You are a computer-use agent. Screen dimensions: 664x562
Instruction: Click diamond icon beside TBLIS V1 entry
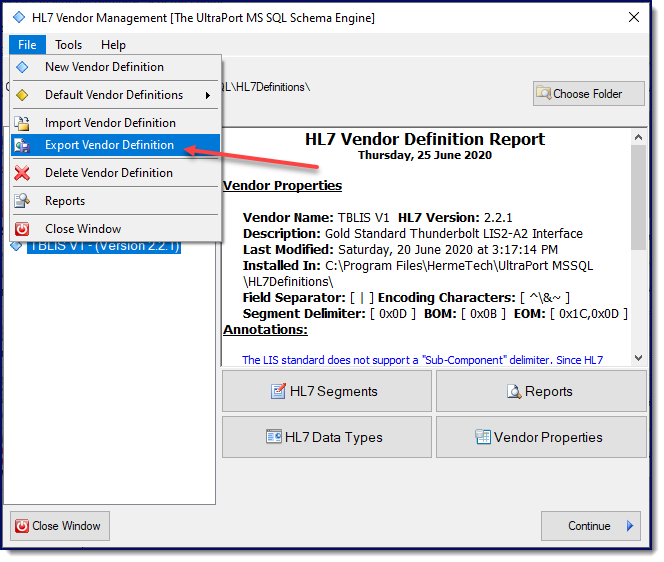click(x=16, y=246)
